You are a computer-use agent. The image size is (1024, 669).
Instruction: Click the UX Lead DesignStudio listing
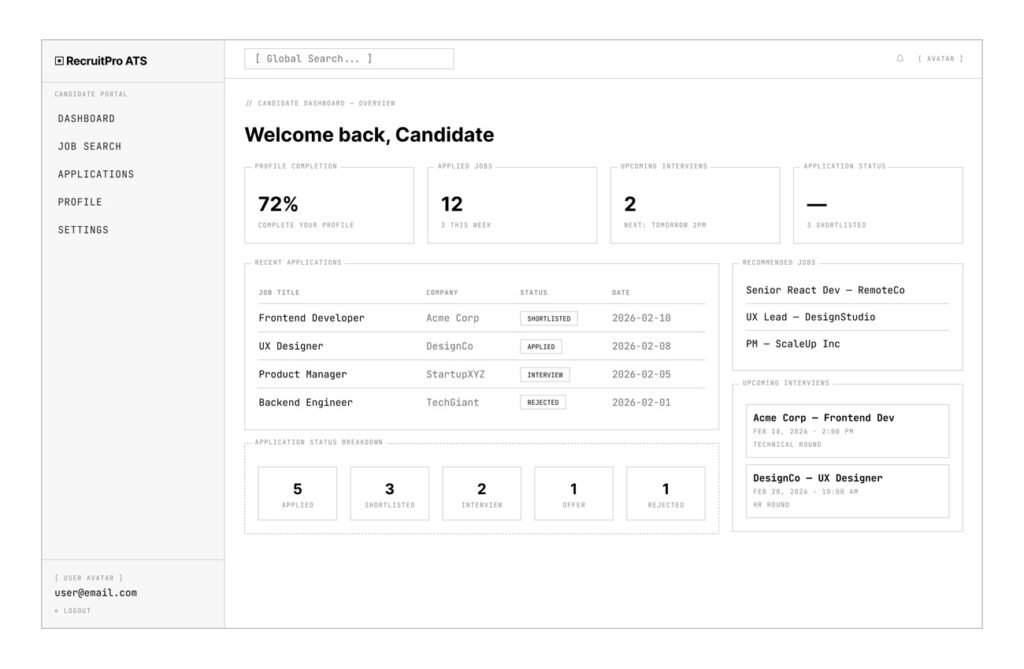tap(811, 316)
